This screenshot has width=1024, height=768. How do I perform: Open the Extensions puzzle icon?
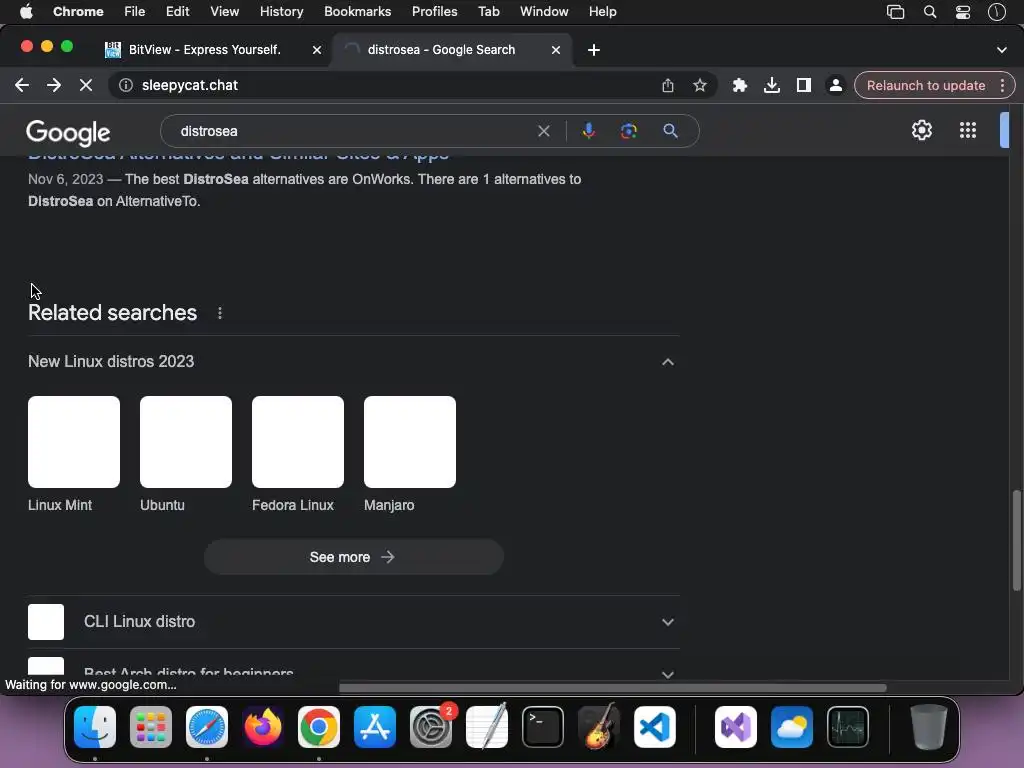coord(740,86)
